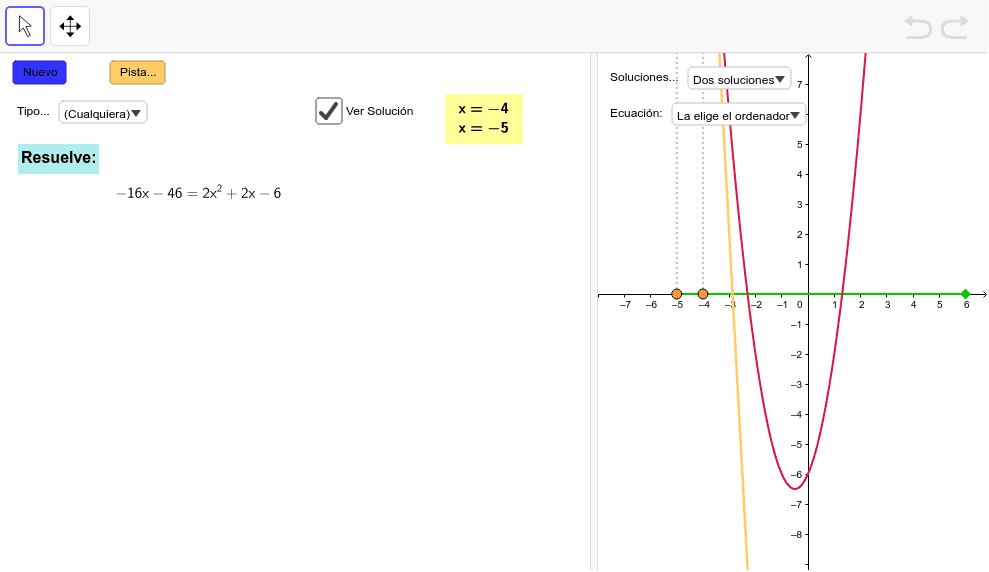Click the orange point at x = −4
Screen dimensions: 989x572
[x=703, y=294]
